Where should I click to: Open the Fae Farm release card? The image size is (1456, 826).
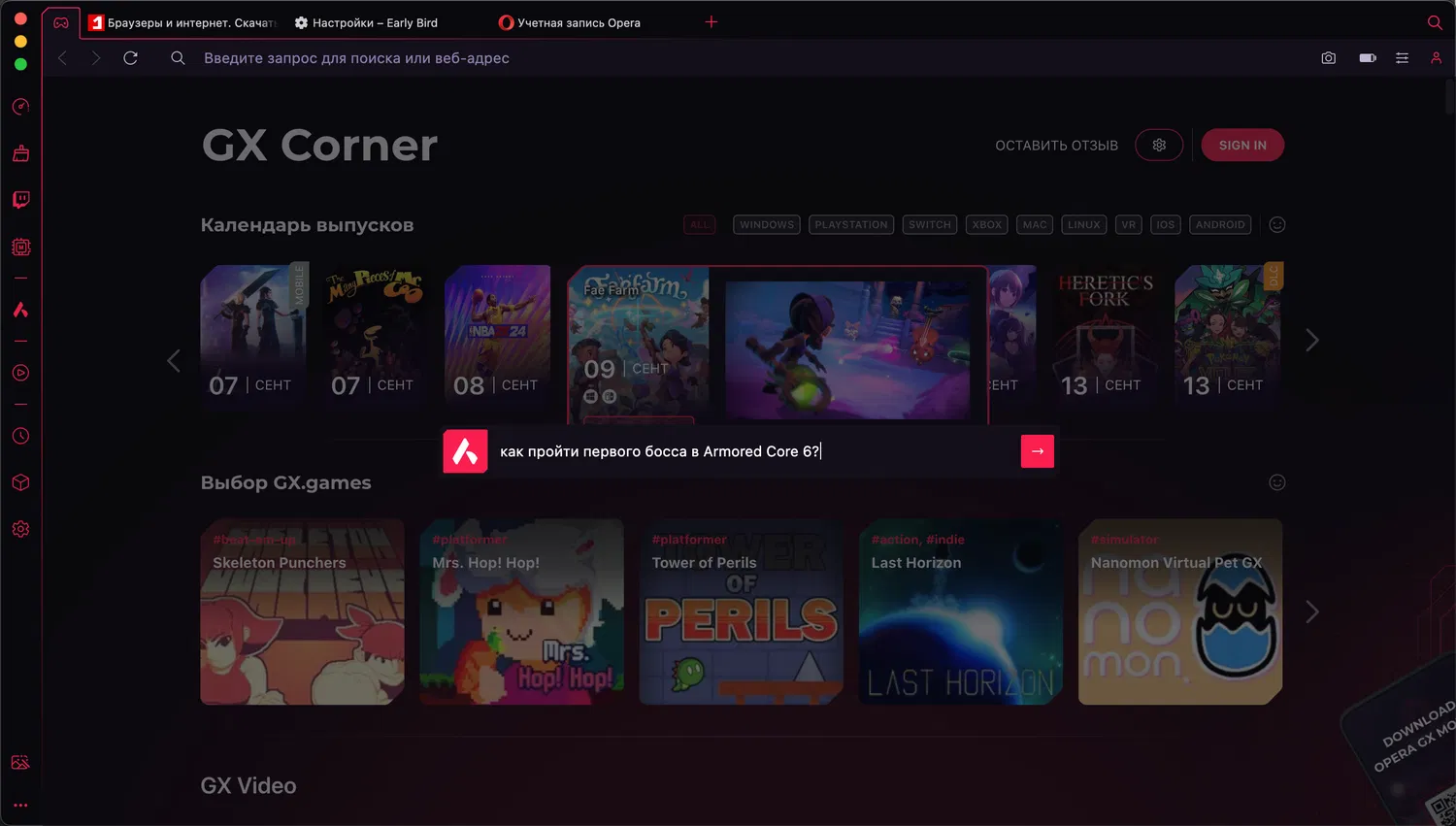(x=778, y=345)
